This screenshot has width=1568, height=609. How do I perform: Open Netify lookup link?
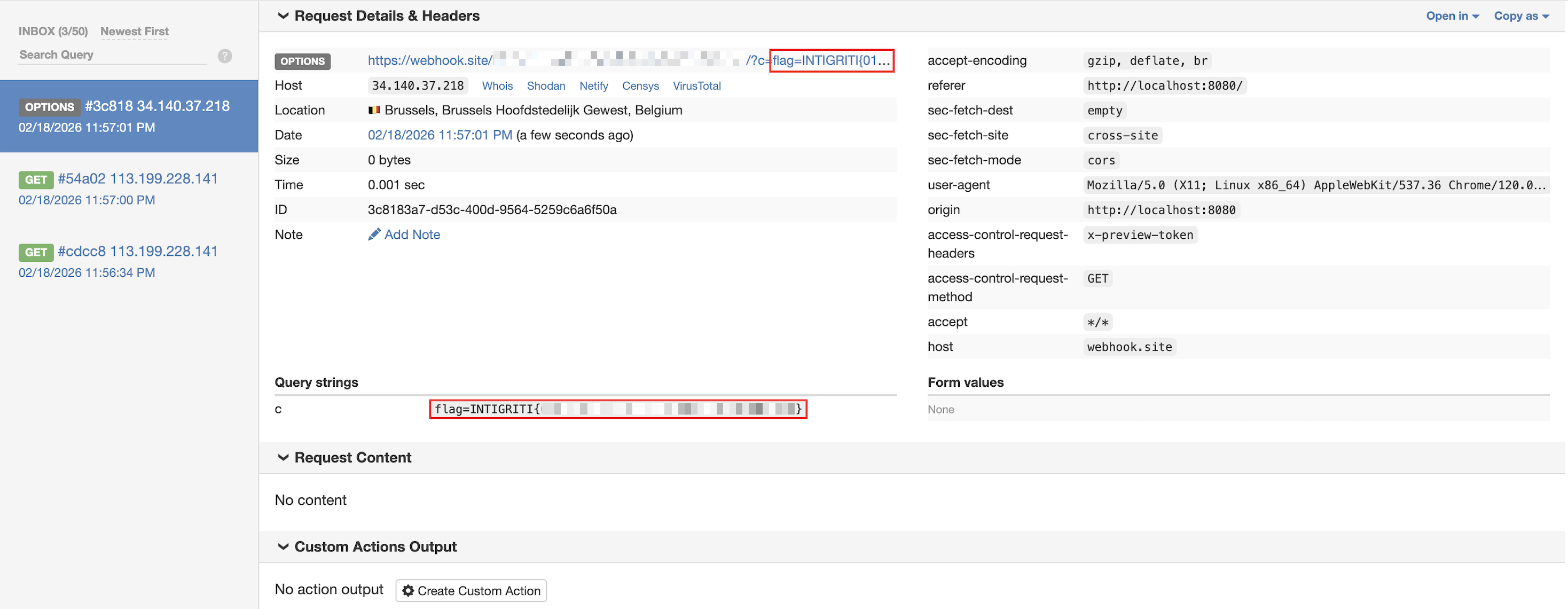coord(593,86)
